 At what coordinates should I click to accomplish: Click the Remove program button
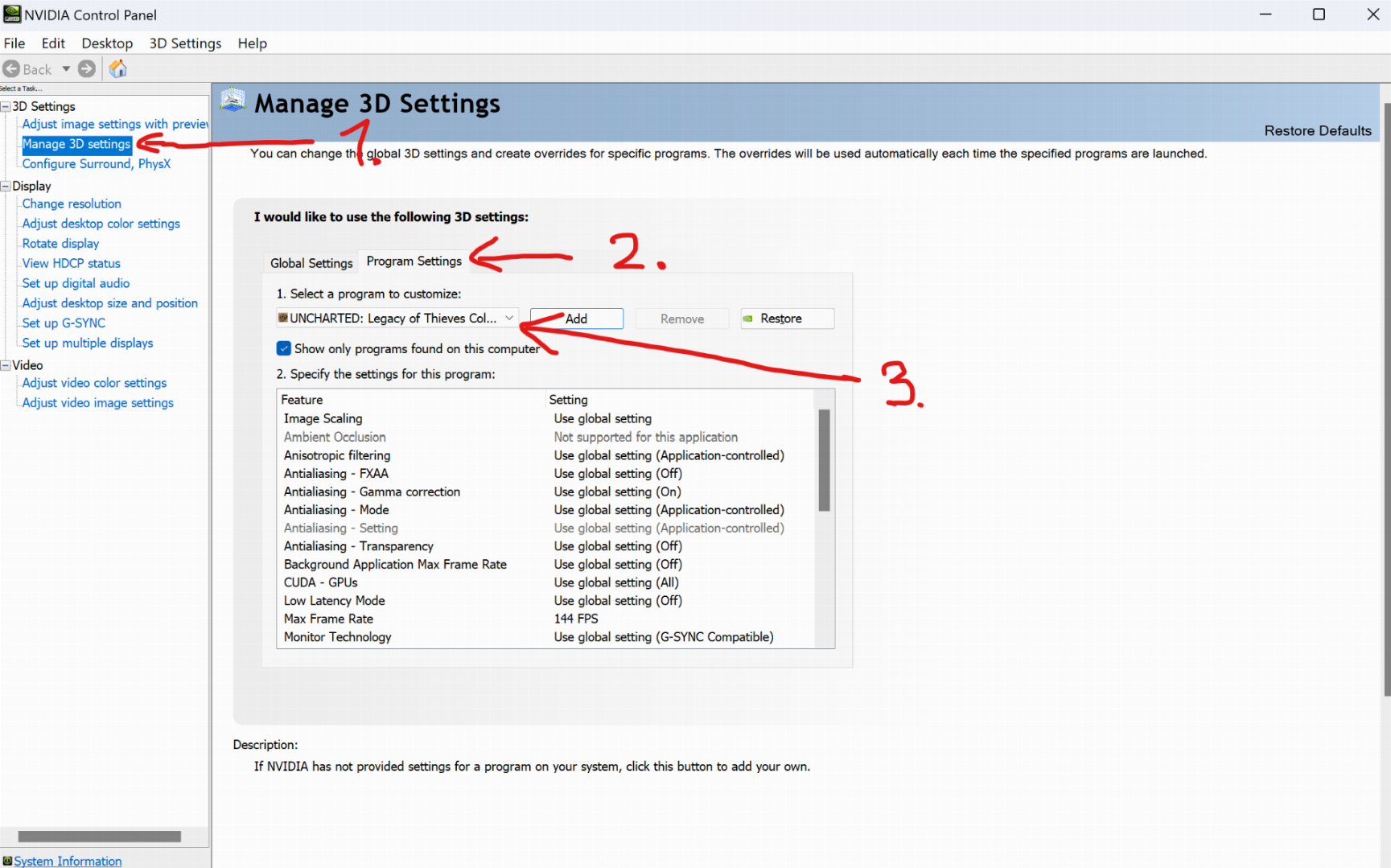(682, 319)
